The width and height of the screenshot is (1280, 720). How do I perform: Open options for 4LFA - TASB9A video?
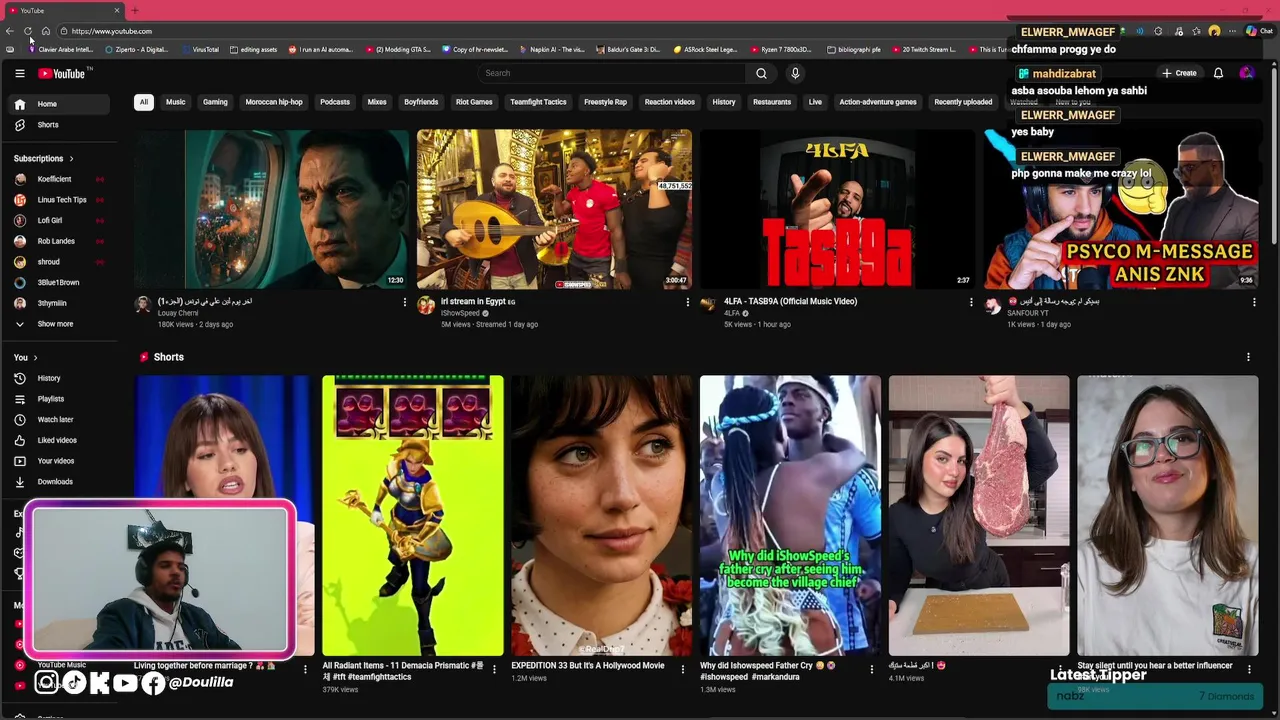971,302
